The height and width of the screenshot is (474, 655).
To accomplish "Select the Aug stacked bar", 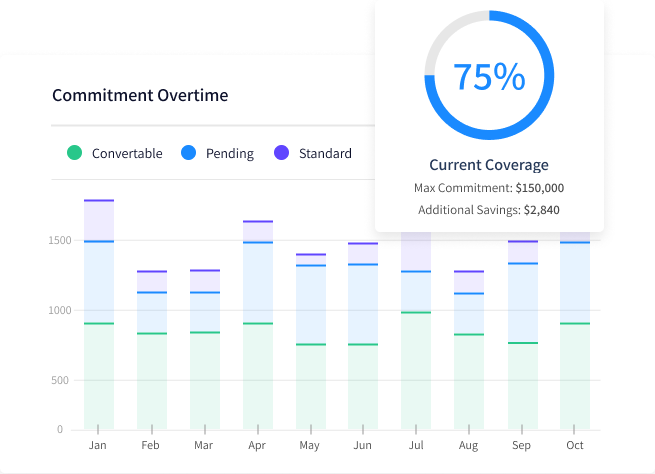I will [x=469, y=350].
